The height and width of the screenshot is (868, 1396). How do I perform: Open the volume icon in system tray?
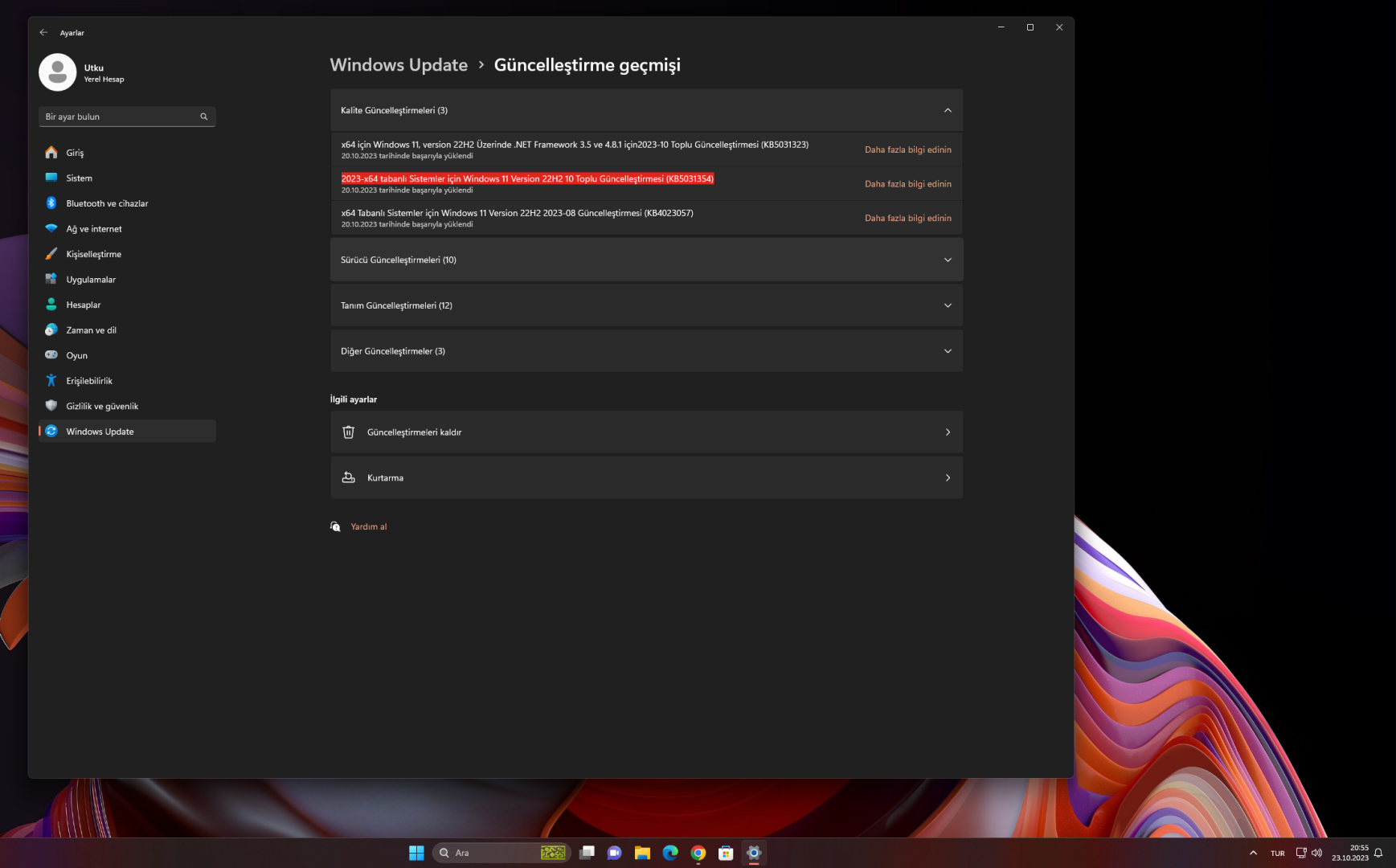pyautogui.click(x=1316, y=853)
